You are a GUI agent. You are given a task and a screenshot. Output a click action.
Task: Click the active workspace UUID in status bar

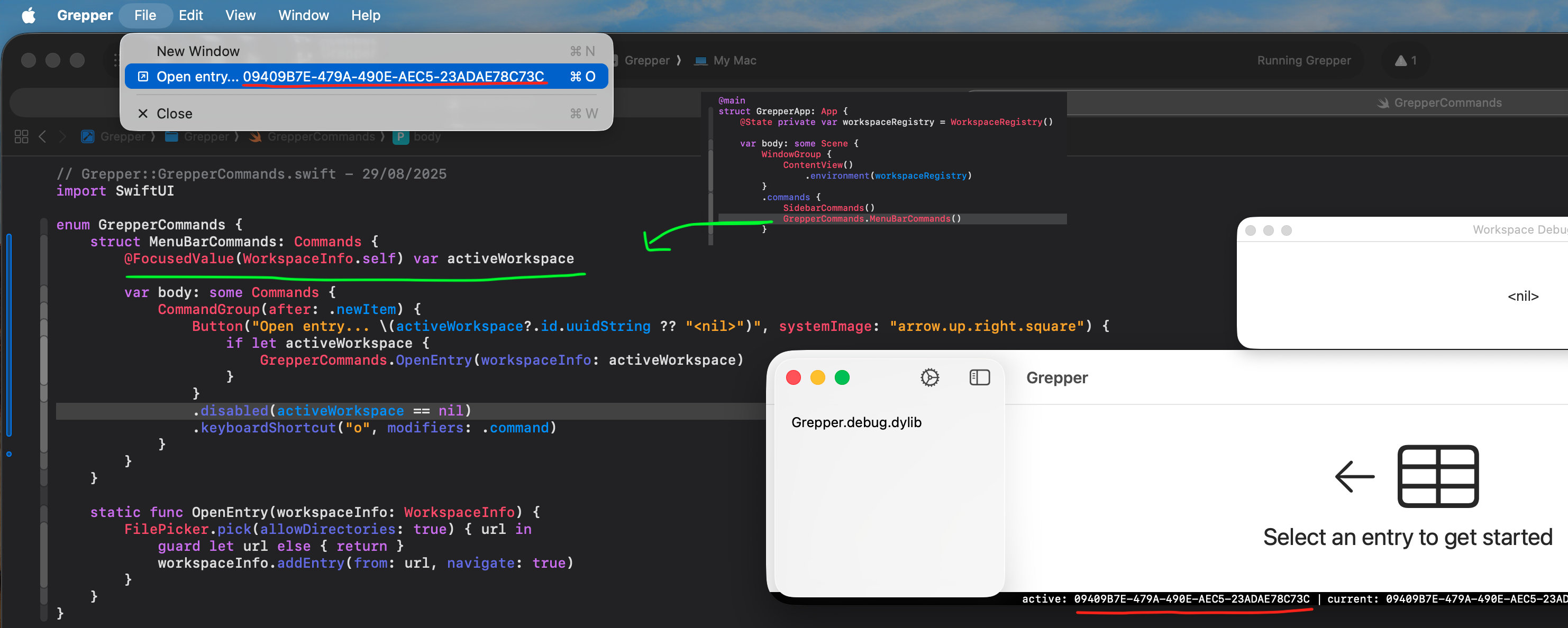(x=1191, y=599)
